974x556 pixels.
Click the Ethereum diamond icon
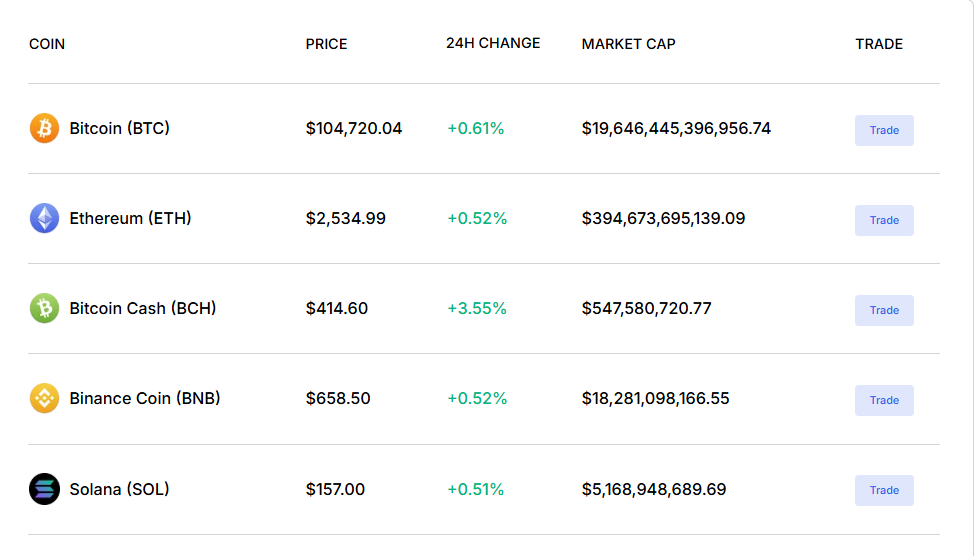pos(44,218)
